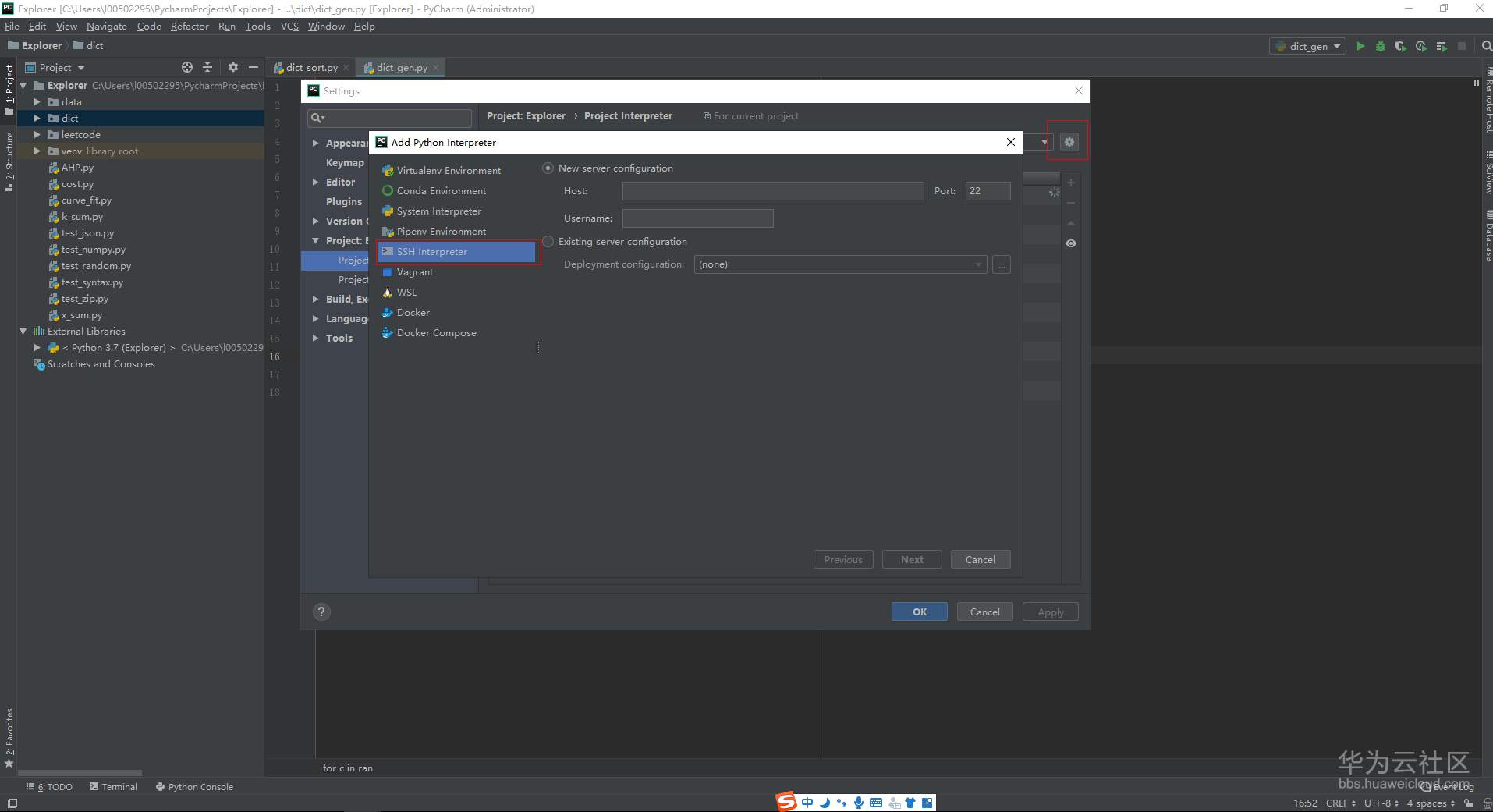
Task: Close the Add Python Interpreter dialog
Action: (x=1010, y=142)
